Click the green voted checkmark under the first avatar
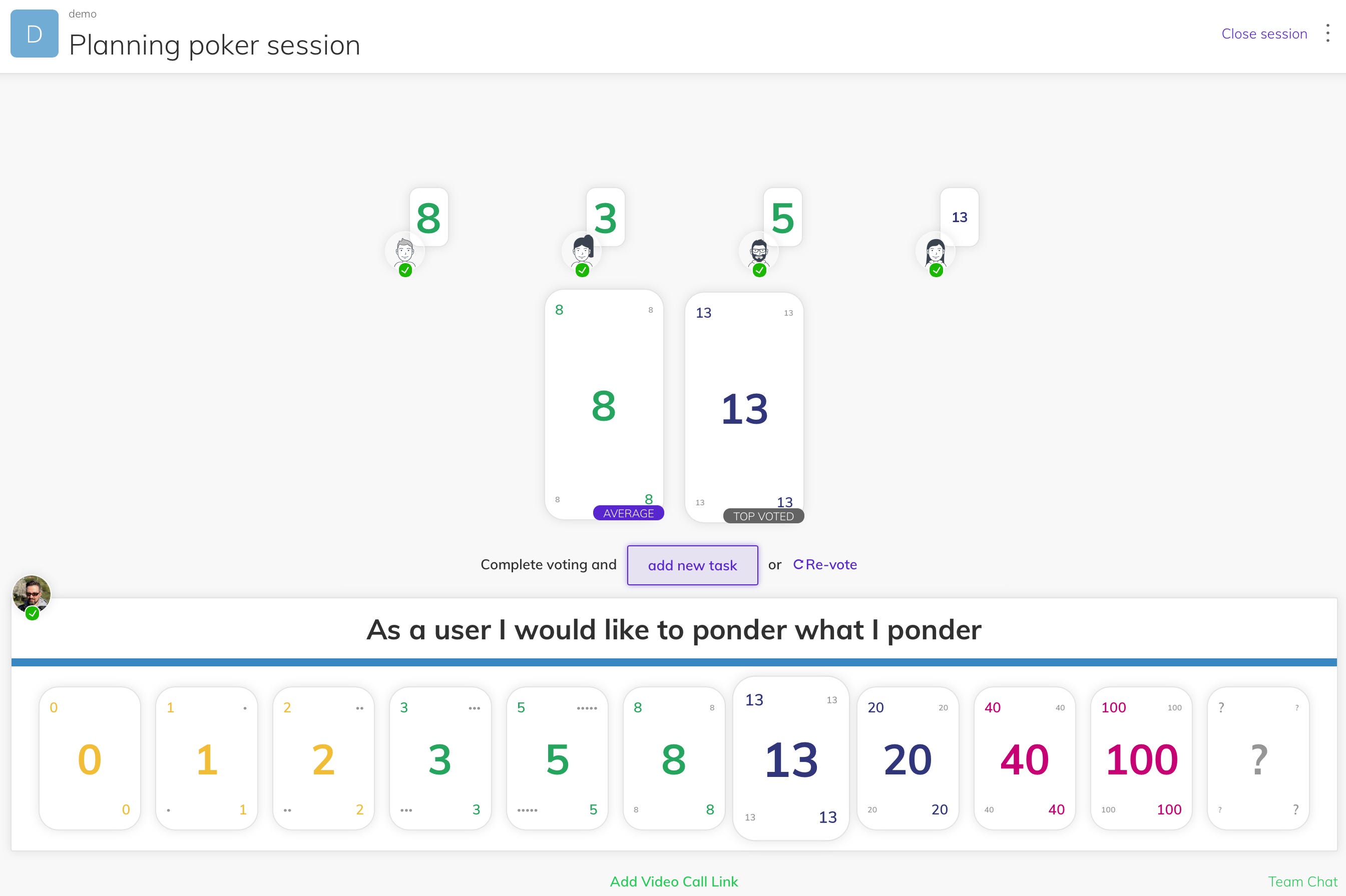 [x=405, y=270]
